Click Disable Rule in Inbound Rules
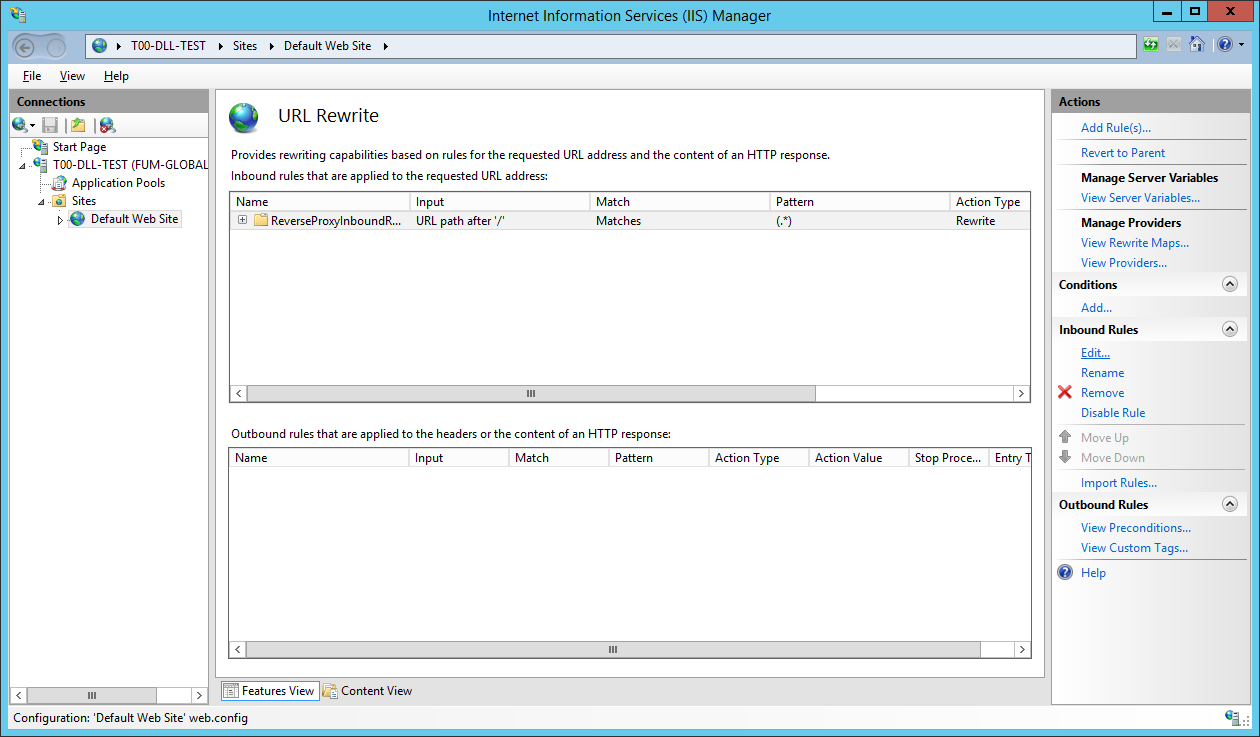 click(1112, 413)
